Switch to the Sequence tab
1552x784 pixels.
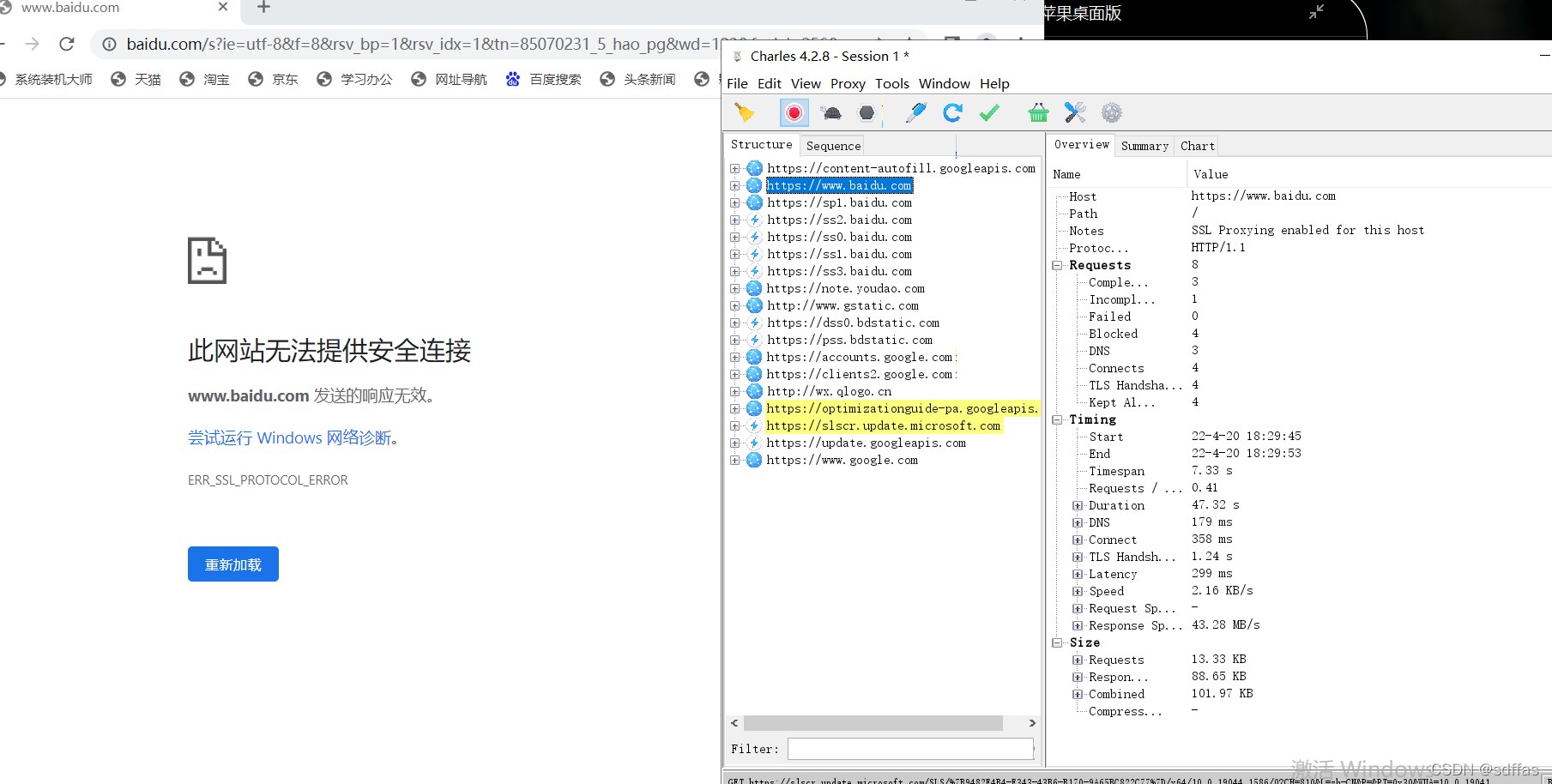point(833,146)
